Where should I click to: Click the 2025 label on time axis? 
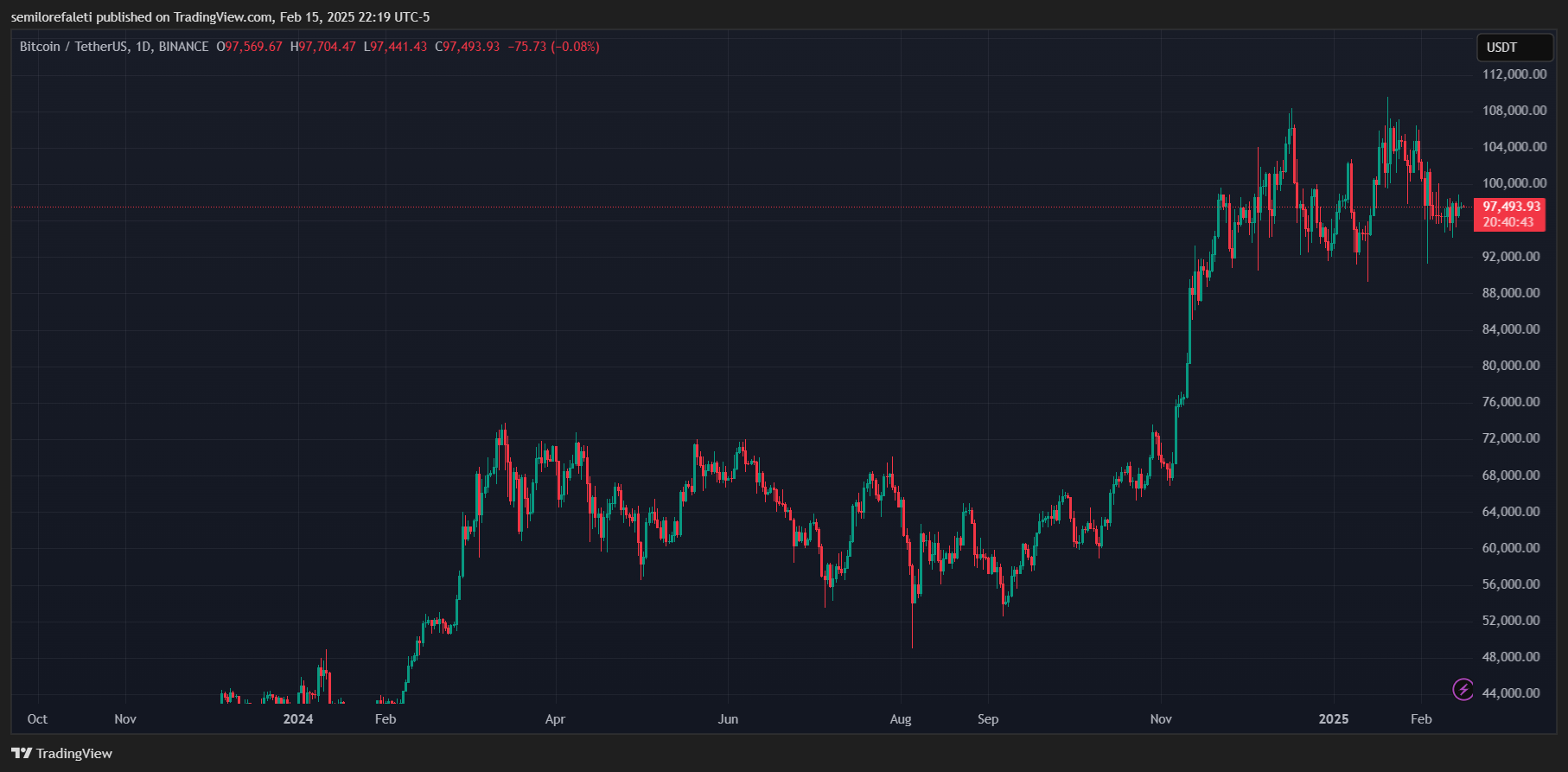[x=1333, y=719]
